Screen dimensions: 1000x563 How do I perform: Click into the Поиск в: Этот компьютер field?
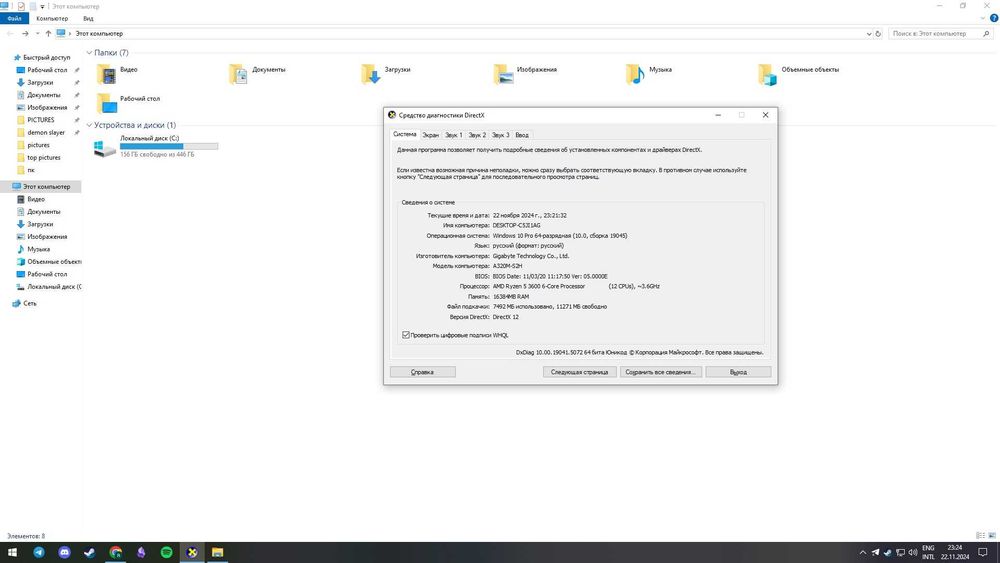click(935, 34)
